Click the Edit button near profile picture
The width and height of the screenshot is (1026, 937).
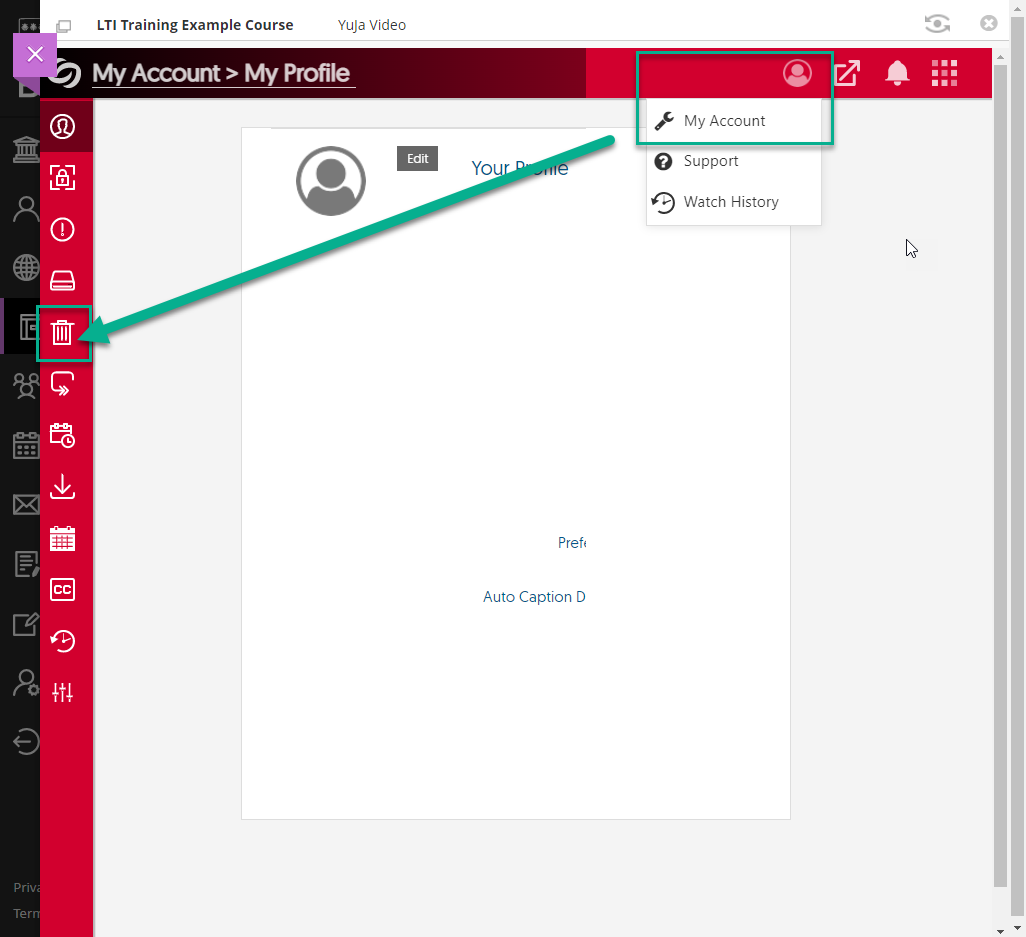(417, 159)
